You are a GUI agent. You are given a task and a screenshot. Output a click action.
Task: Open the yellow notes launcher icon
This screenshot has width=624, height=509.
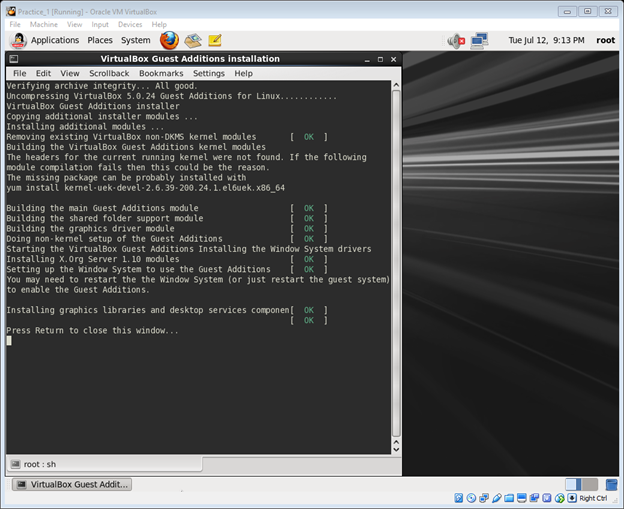coord(215,40)
